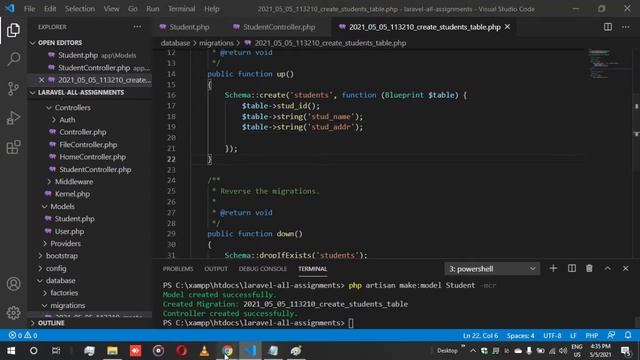This screenshot has width=640, height=360.
Task: Create a new terminal with plus icon
Action: tap(553, 268)
